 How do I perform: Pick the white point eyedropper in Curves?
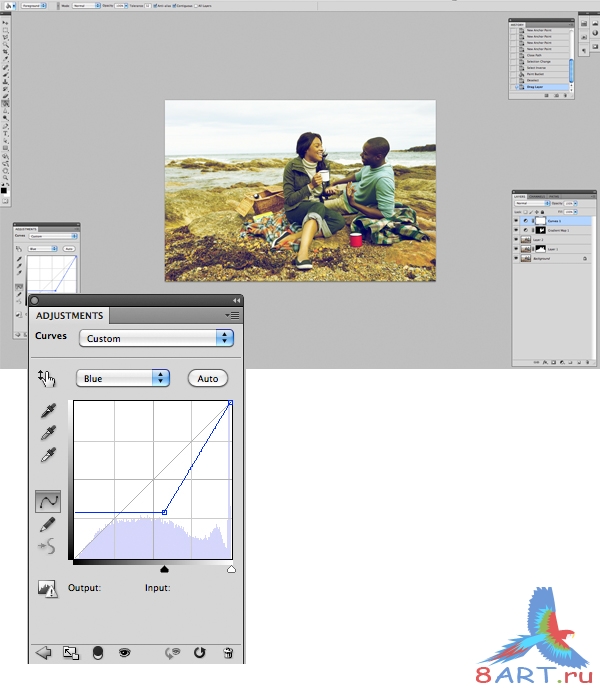point(47,455)
